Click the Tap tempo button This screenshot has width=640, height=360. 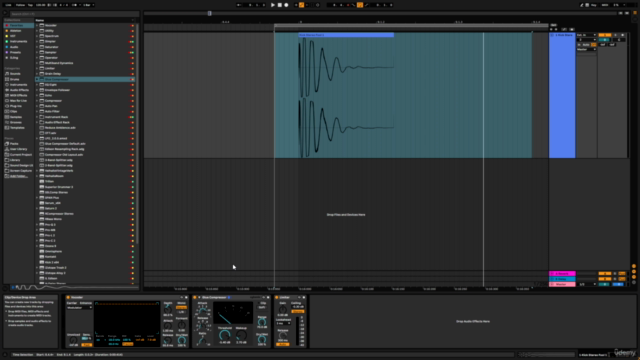[30, 5]
